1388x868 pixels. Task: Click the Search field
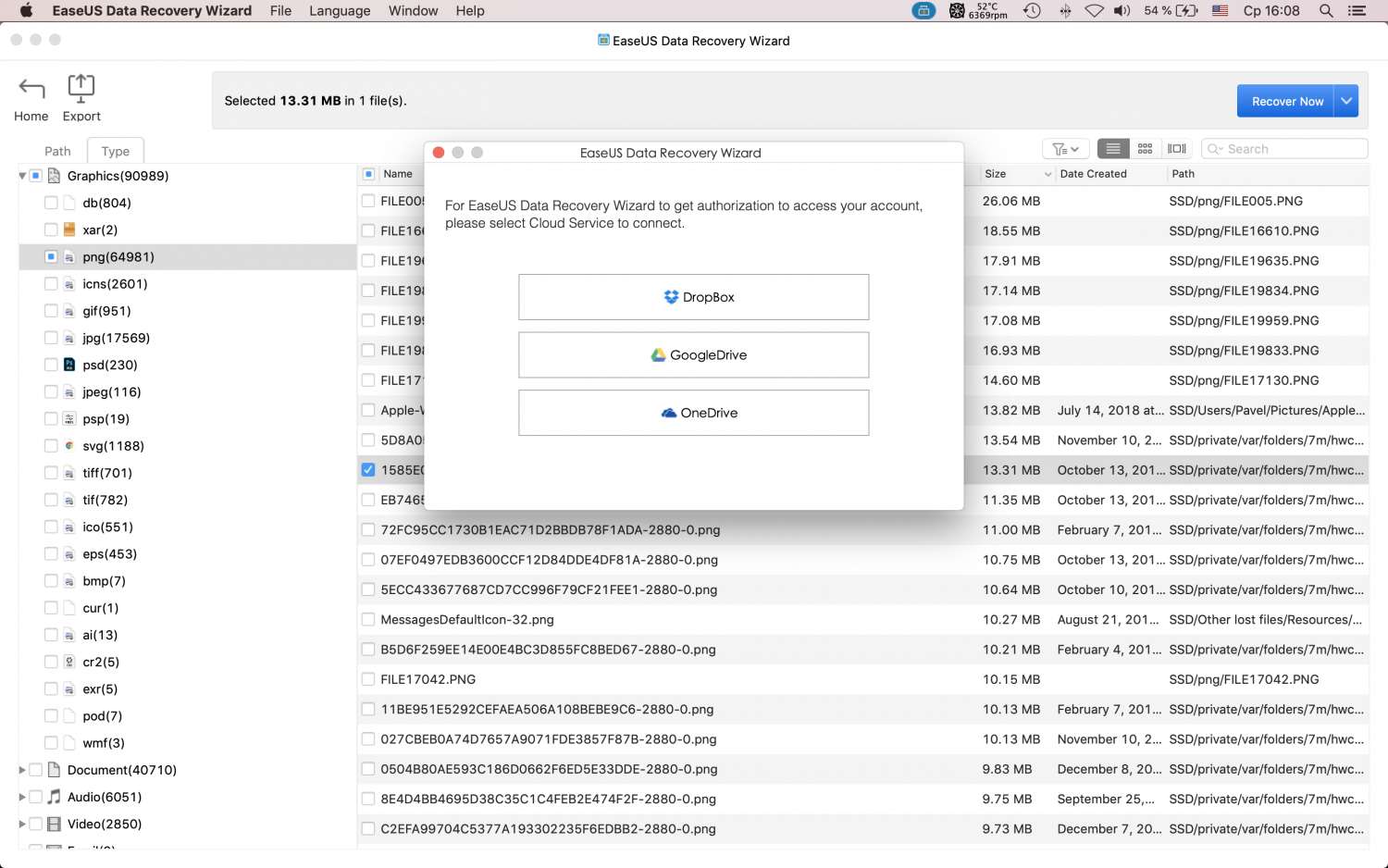coord(1284,149)
